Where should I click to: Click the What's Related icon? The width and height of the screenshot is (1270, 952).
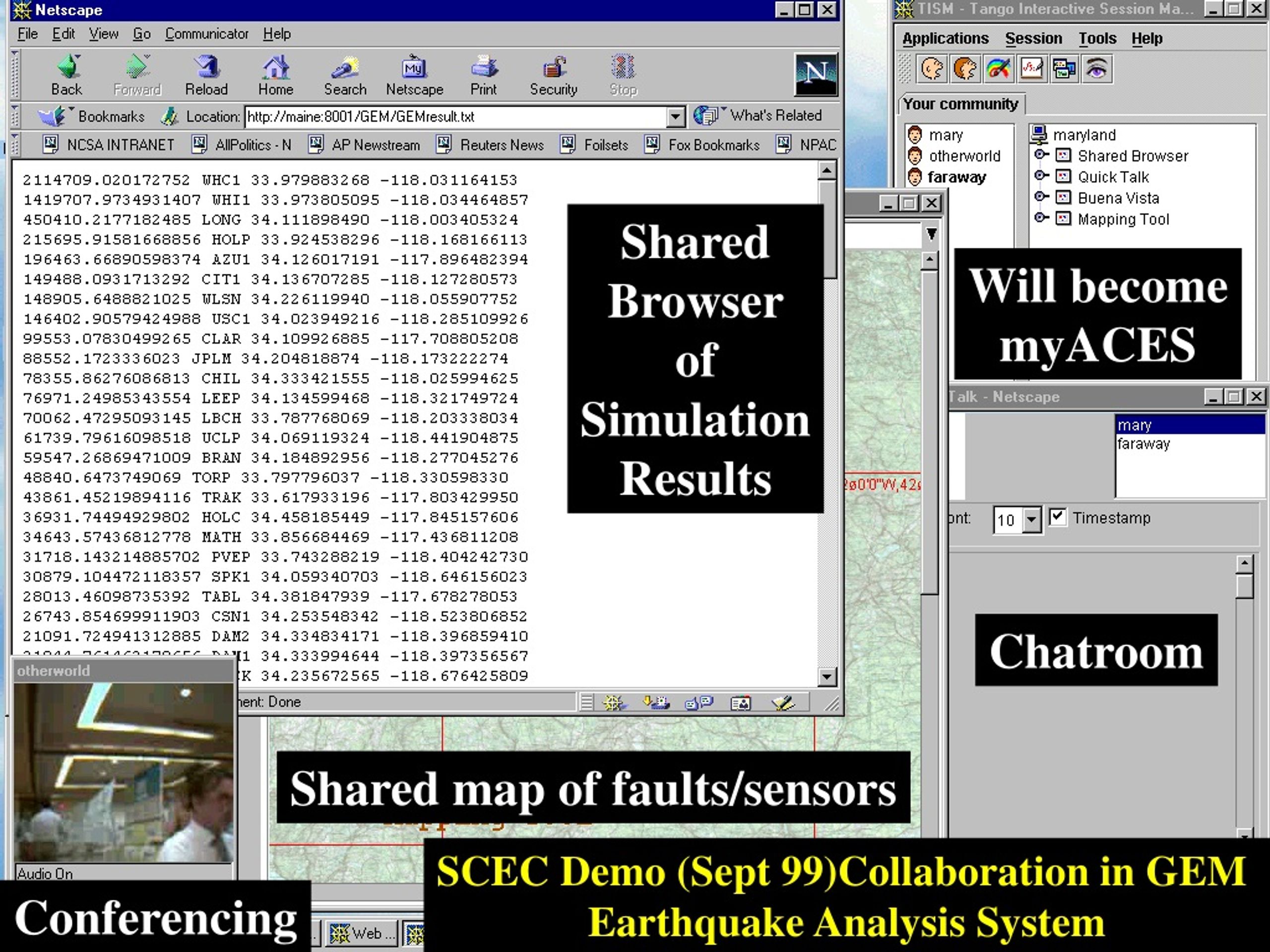pyautogui.click(x=706, y=116)
